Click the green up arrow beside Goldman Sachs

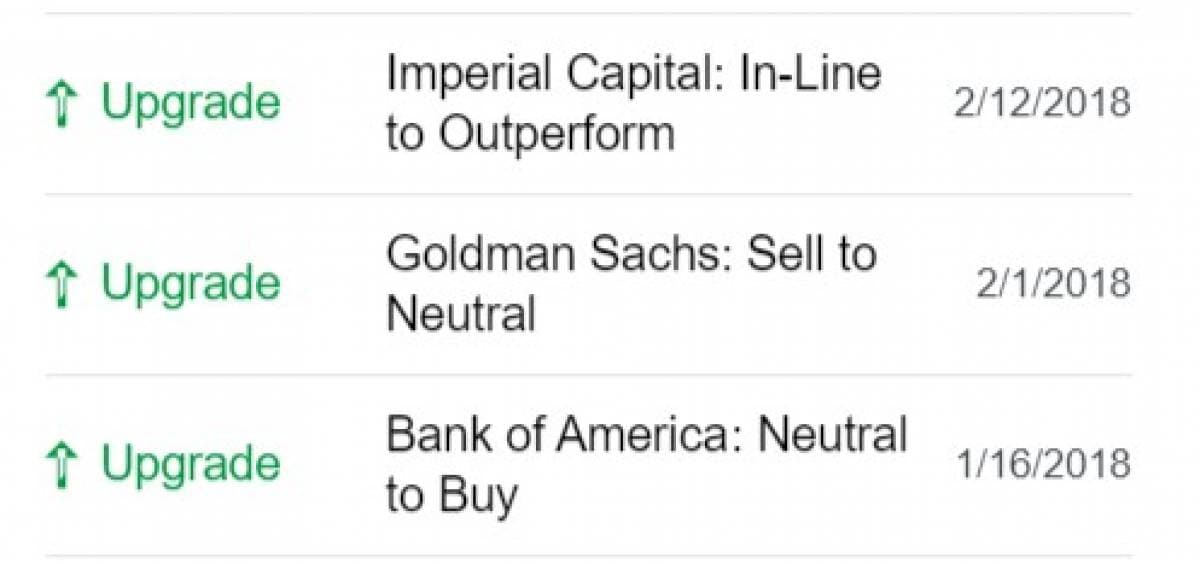[62, 284]
